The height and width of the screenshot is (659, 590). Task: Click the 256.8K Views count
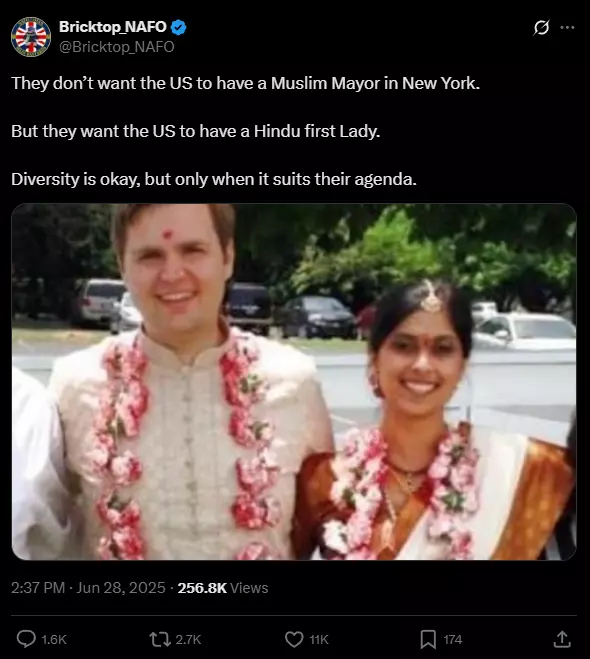[223, 588]
